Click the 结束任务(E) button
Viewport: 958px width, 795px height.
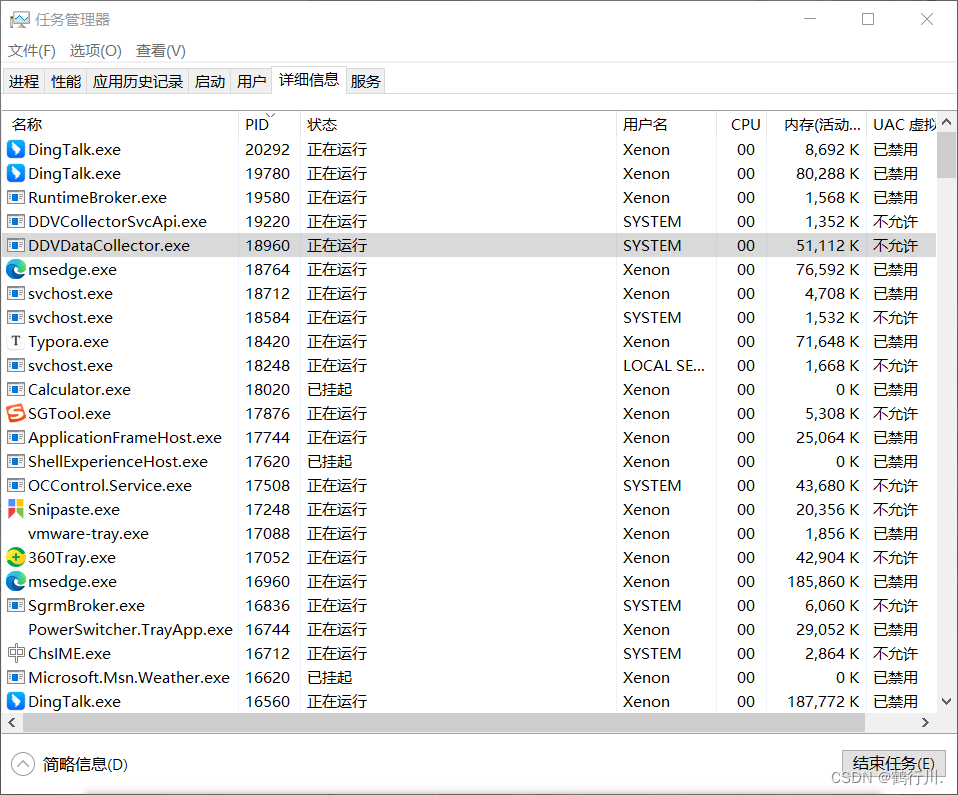click(894, 764)
